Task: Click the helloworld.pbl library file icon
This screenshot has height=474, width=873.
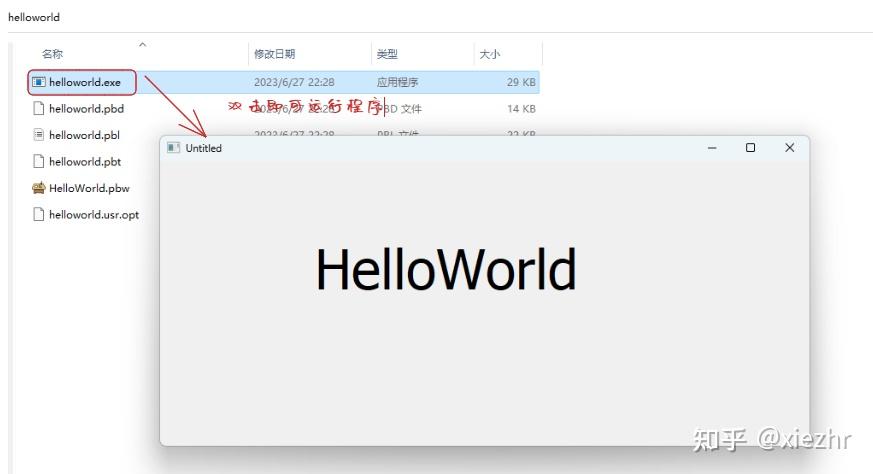Action: (x=38, y=135)
